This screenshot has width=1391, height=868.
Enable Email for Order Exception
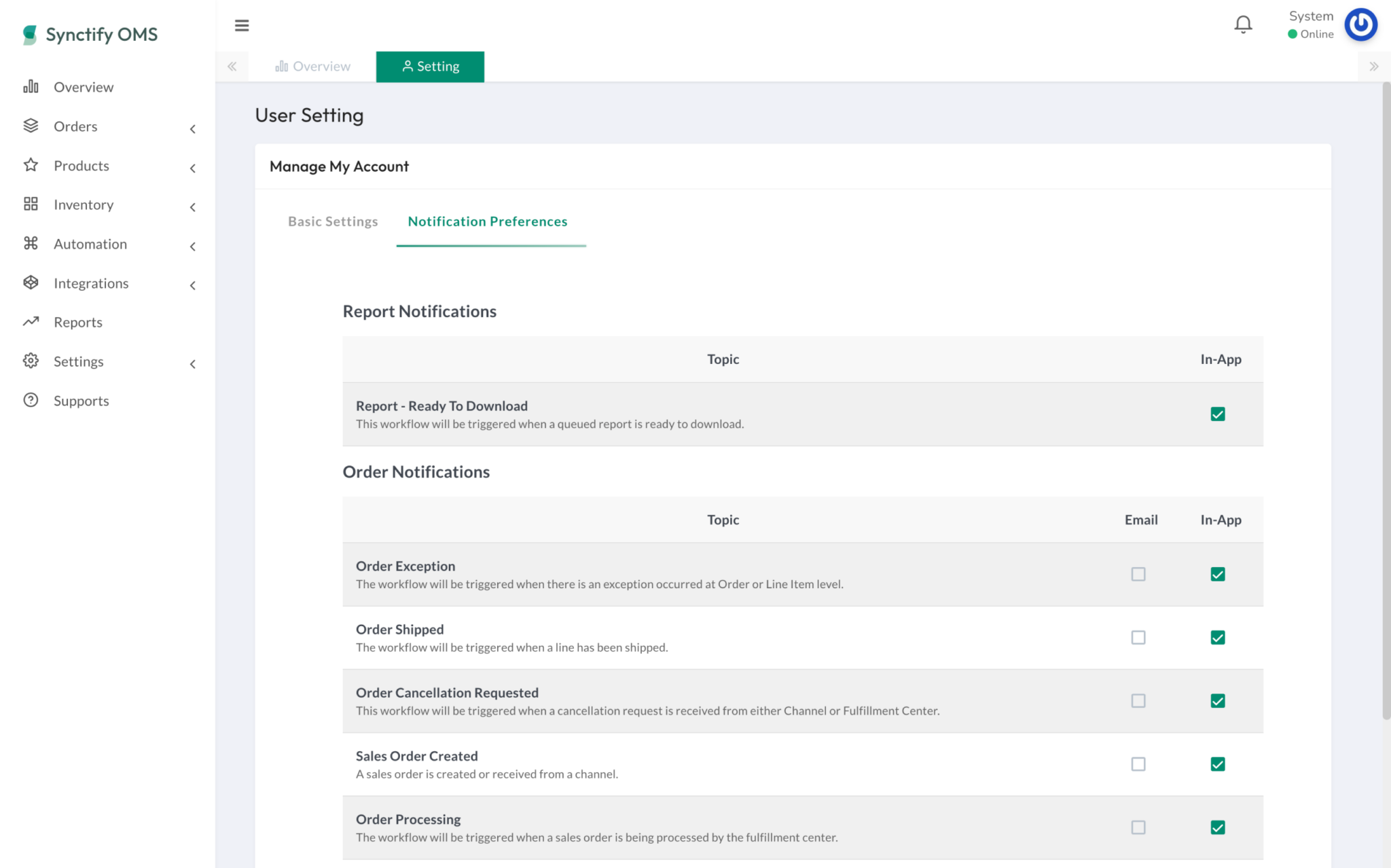pyautogui.click(x=1138, y=575)
